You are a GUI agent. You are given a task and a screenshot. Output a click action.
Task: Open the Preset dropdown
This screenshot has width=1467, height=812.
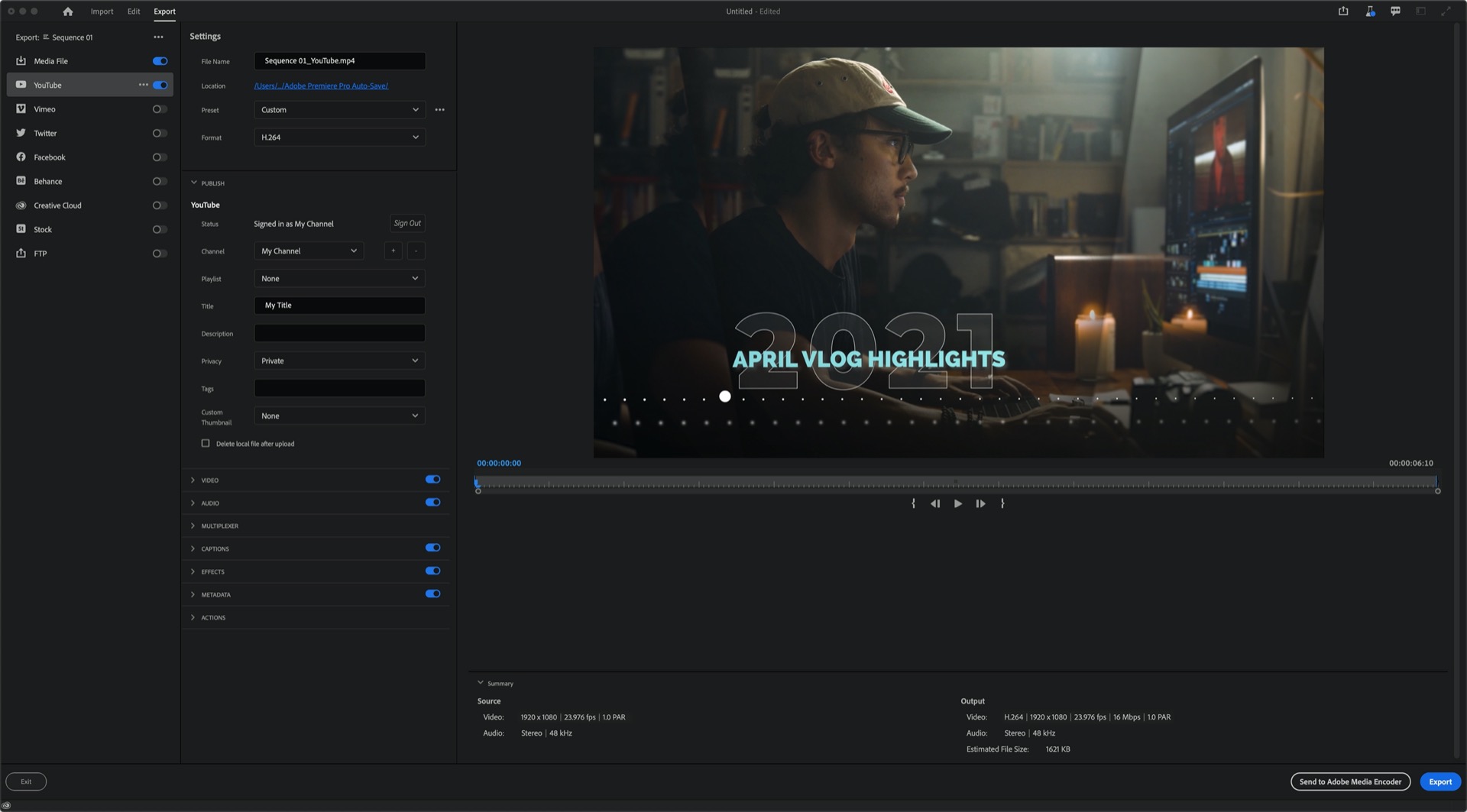click(x=339, y=109)
